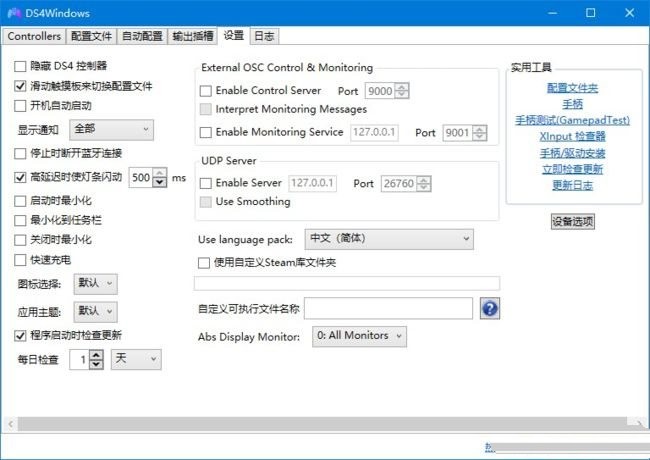
Task: Open 手柄测试(GamepadTest) link
Action: (572, 120)
